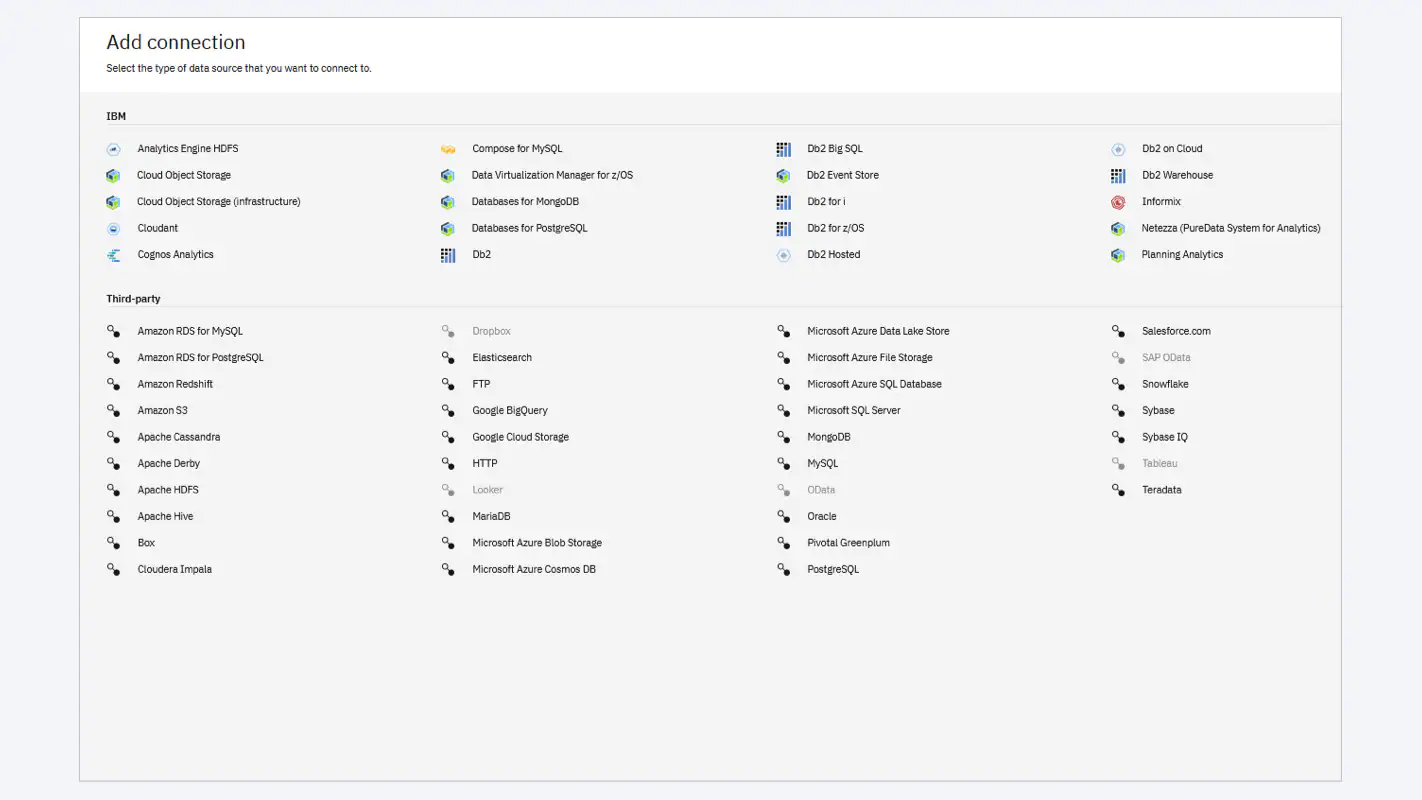Choose the Compose for MySQL icon
The image size is (1422, 800).
click(447, 148)
